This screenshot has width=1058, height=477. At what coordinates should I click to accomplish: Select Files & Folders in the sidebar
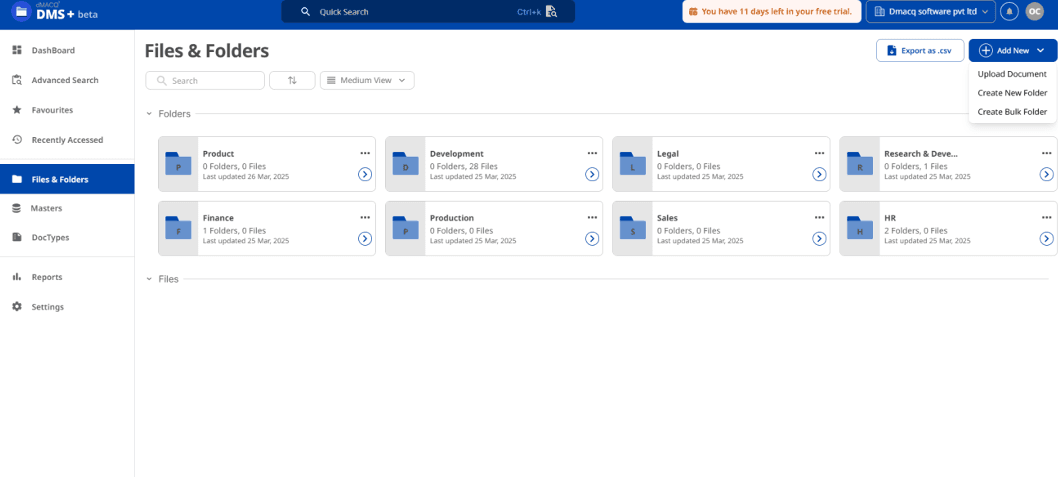tap(67, 179)
